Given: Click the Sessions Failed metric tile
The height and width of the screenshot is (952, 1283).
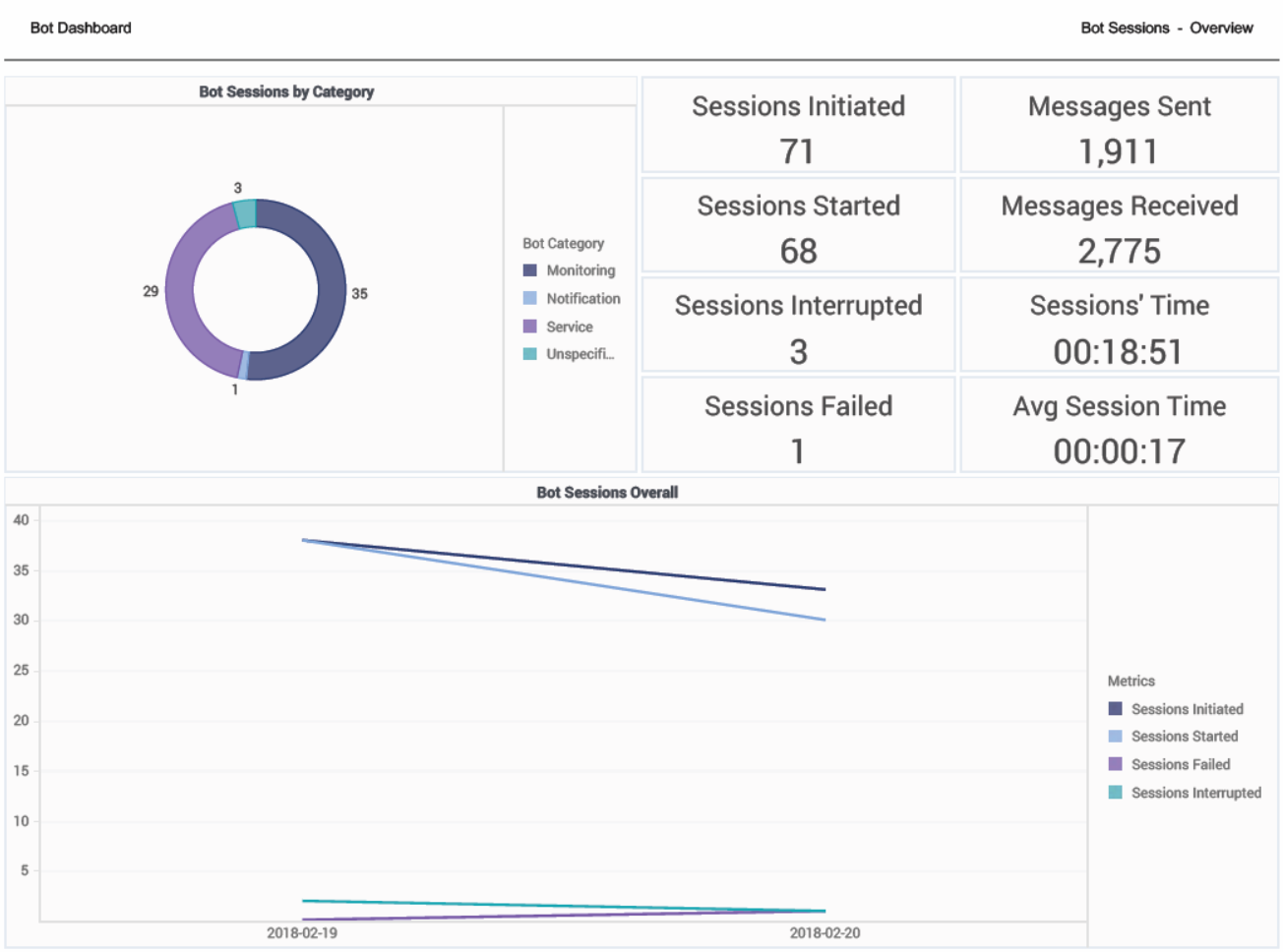Looking at the screenshot, I should click(x=798, y=425).
